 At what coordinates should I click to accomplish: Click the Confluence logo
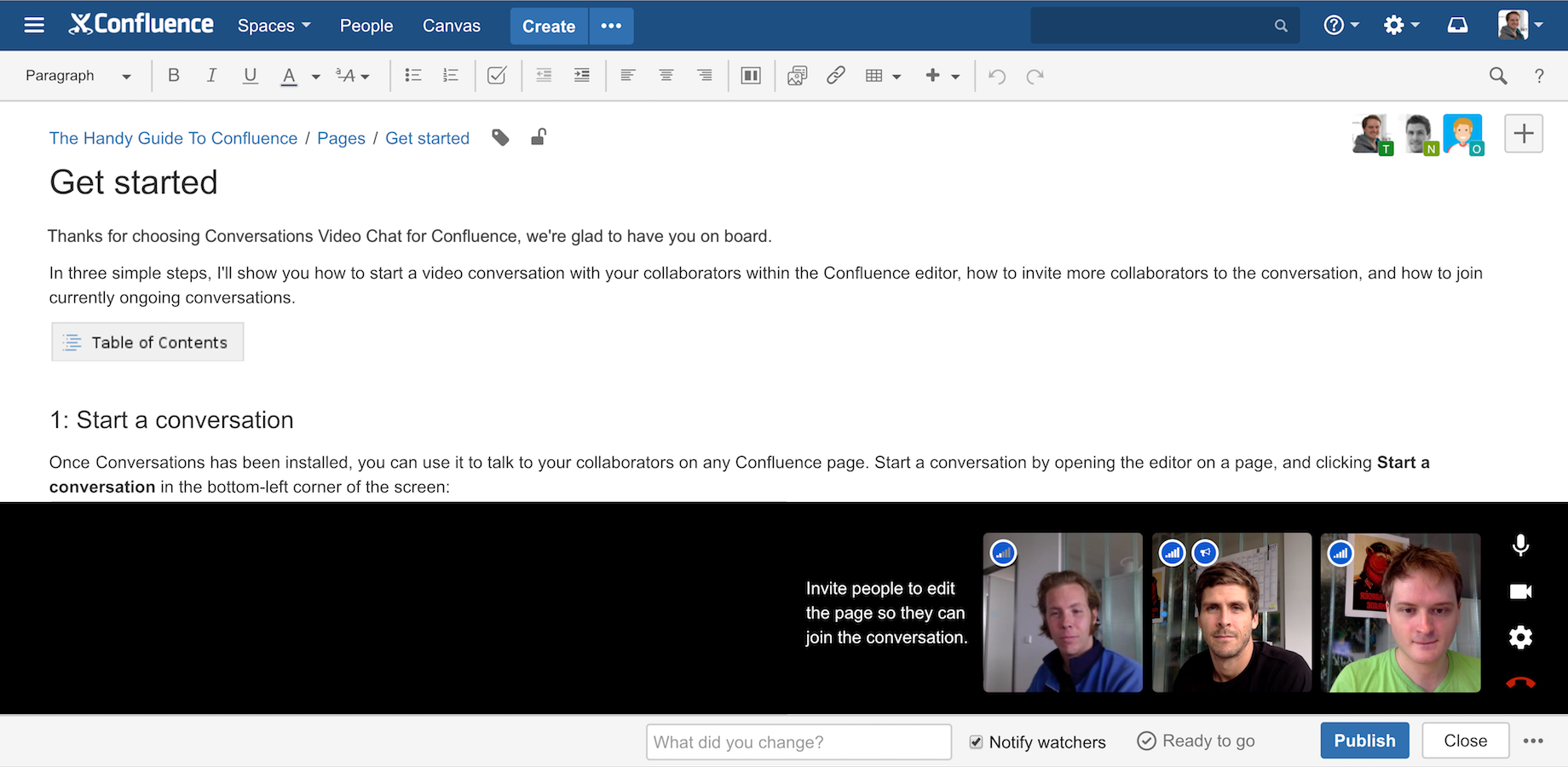[141, 25]
